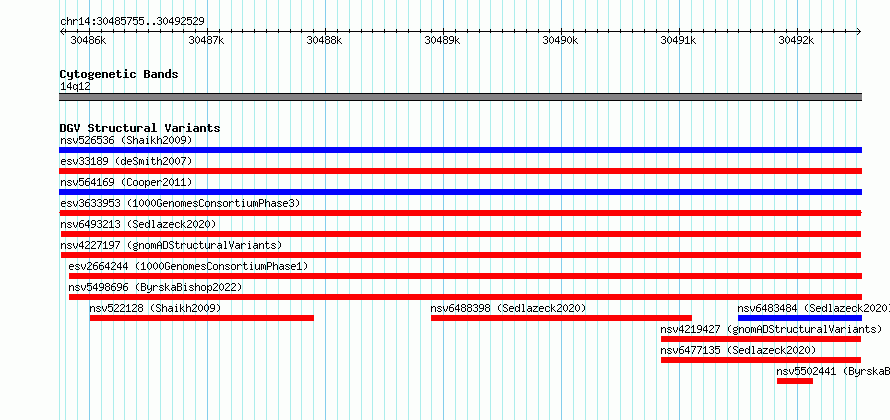
Task: Click the red nsv6488398 variant bar
Action: point(561,318)
